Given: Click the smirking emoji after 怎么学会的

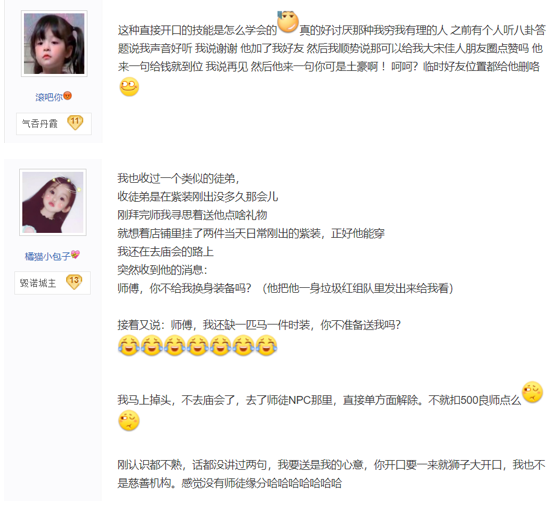Looking at the screenshot, I should 288,22.
